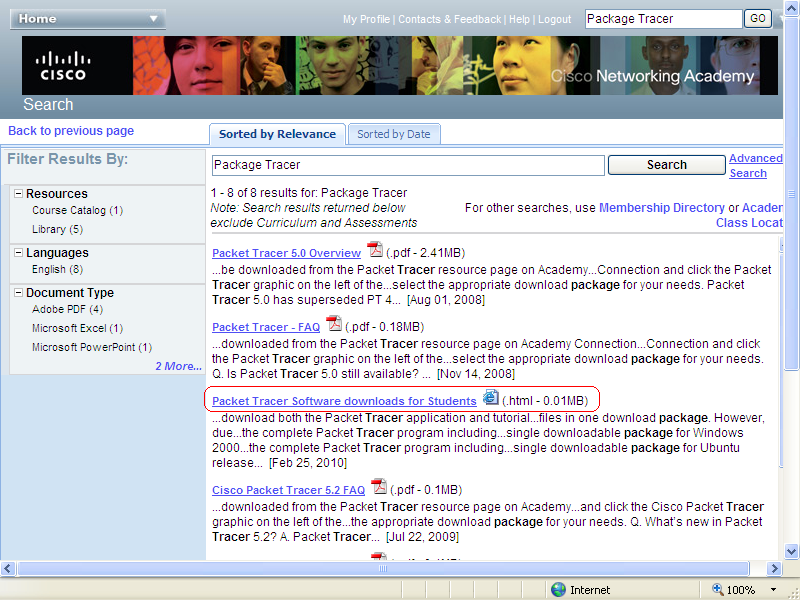Open My Profile from the top menu
This screenshot has width=800, height=600.
(x=366, y=19)
